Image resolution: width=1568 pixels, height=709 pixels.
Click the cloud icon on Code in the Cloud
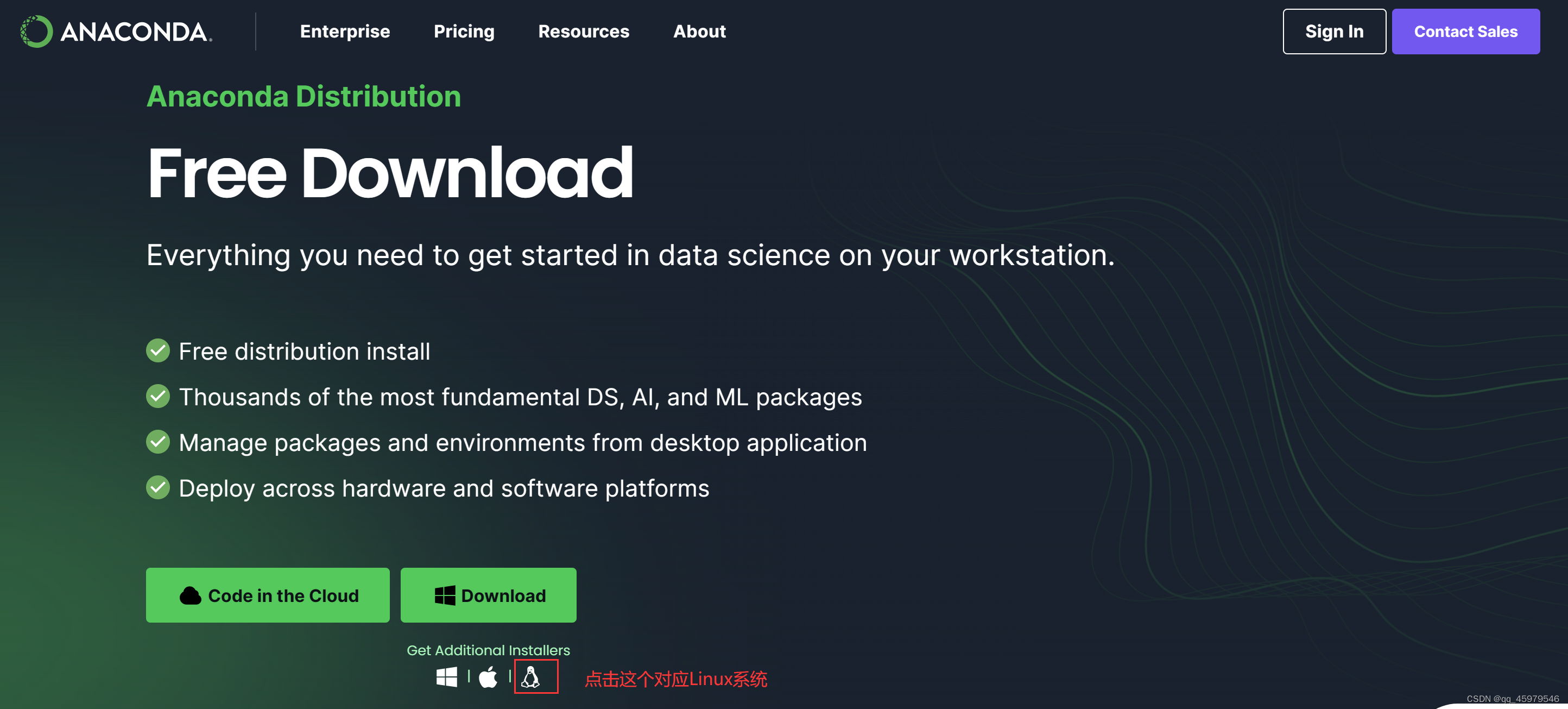[190, 595]
